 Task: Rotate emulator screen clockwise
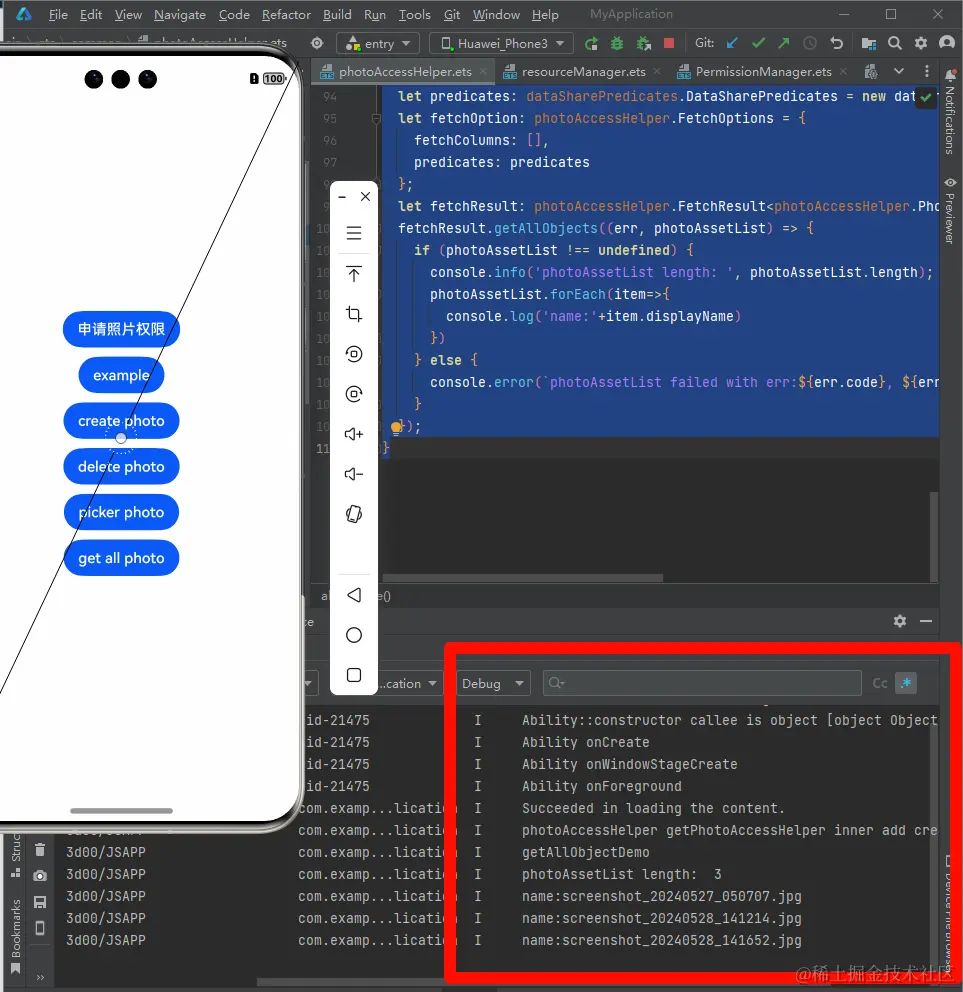click(x=354, y=394)
